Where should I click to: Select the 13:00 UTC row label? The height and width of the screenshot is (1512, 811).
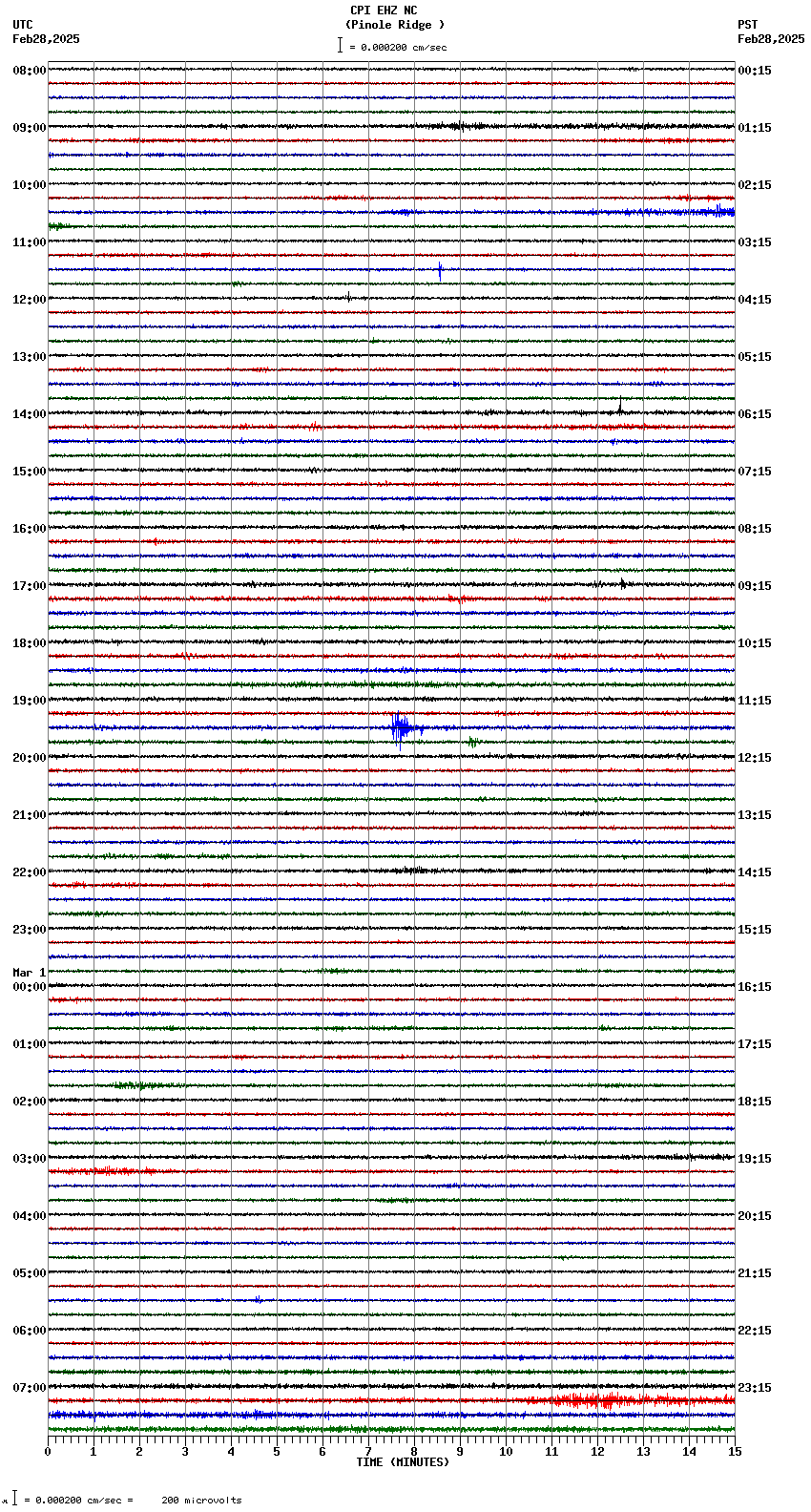tap(30, 357)
